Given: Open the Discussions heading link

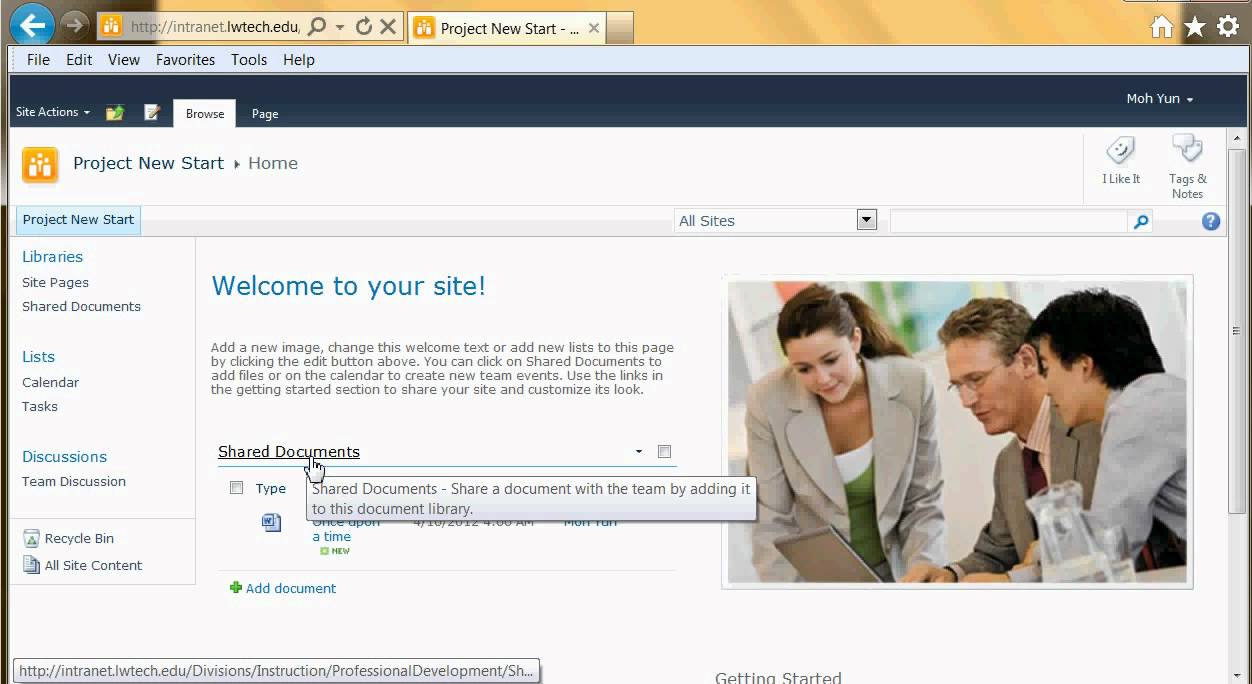Looking at the screenshot, I should pos(64,457).
